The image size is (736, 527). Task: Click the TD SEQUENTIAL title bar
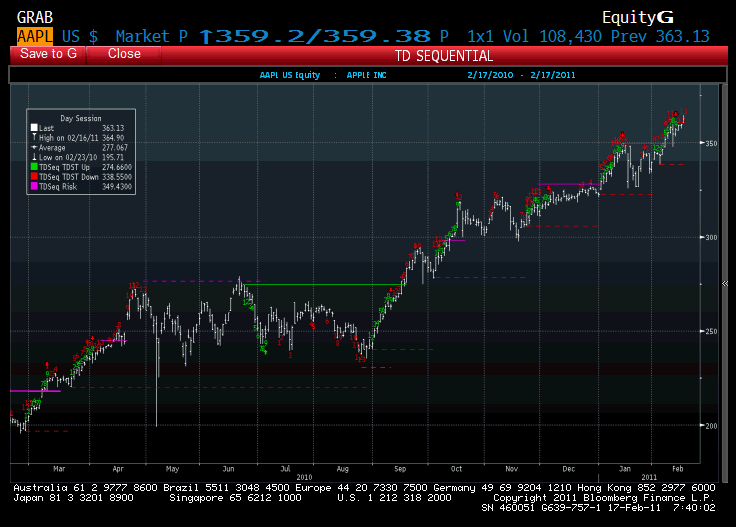point(444,56)
